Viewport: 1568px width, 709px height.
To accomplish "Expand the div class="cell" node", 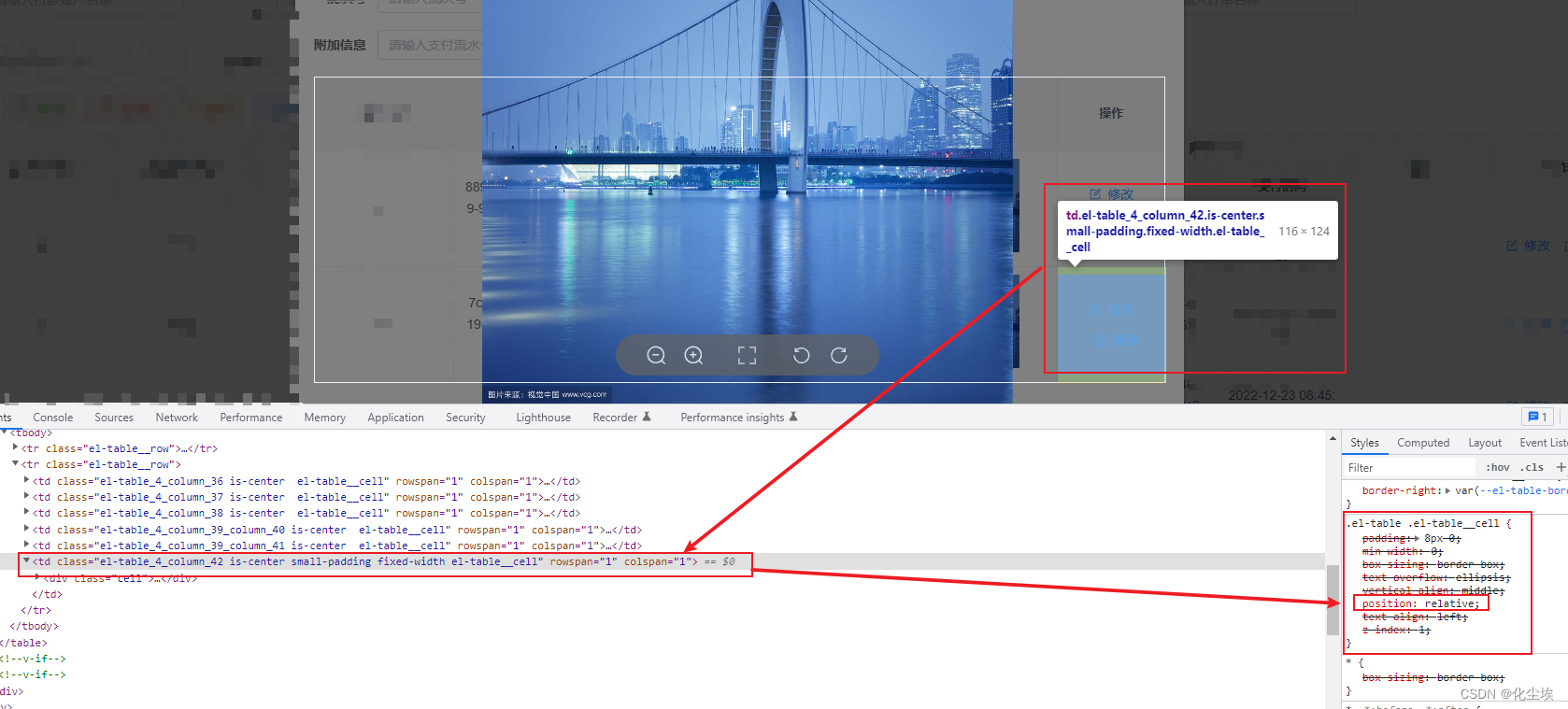I will (x=37, y=577).
